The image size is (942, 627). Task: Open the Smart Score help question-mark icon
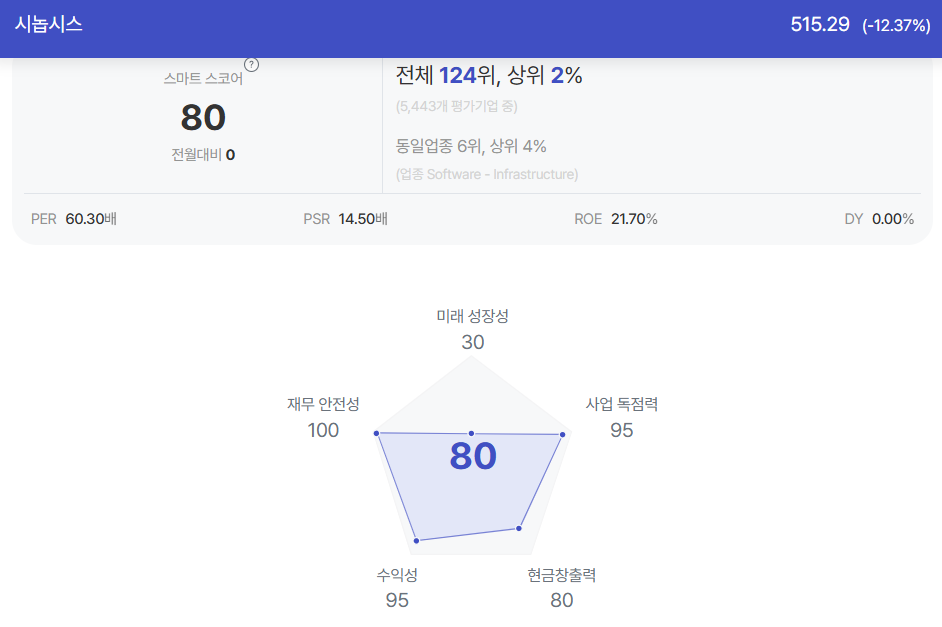point(251,65)
